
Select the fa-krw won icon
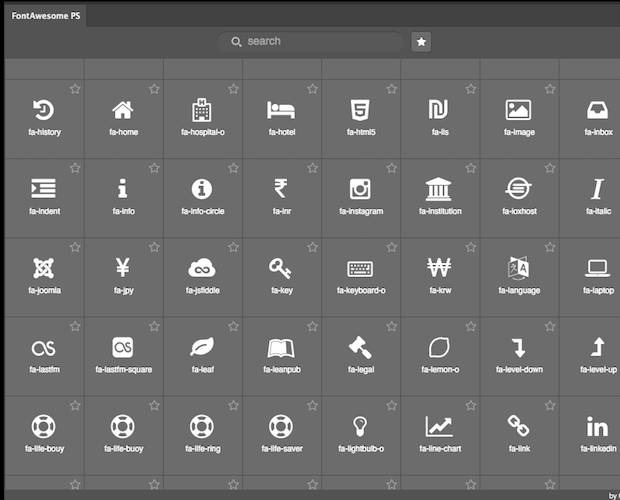tap(439, 268)
